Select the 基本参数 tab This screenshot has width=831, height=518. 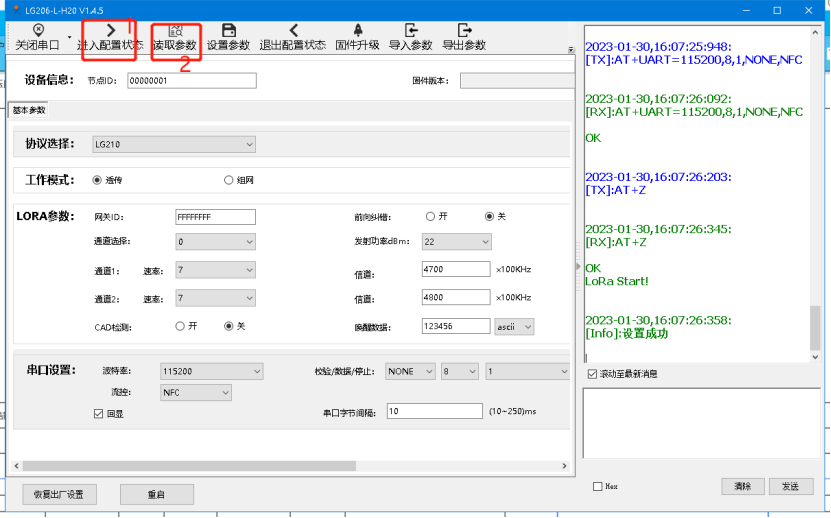pos(29,110)
